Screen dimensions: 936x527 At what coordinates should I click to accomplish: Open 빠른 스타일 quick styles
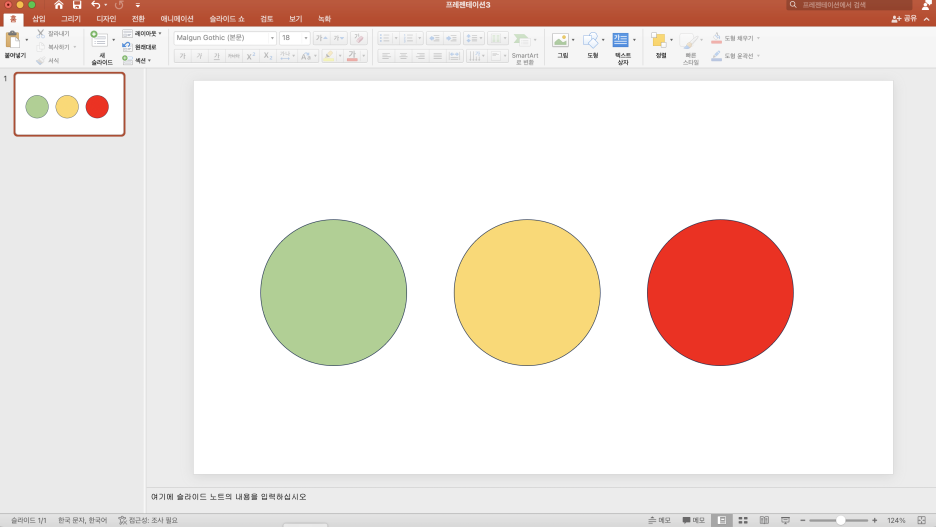pyautogui.click(x=690, y=48)
